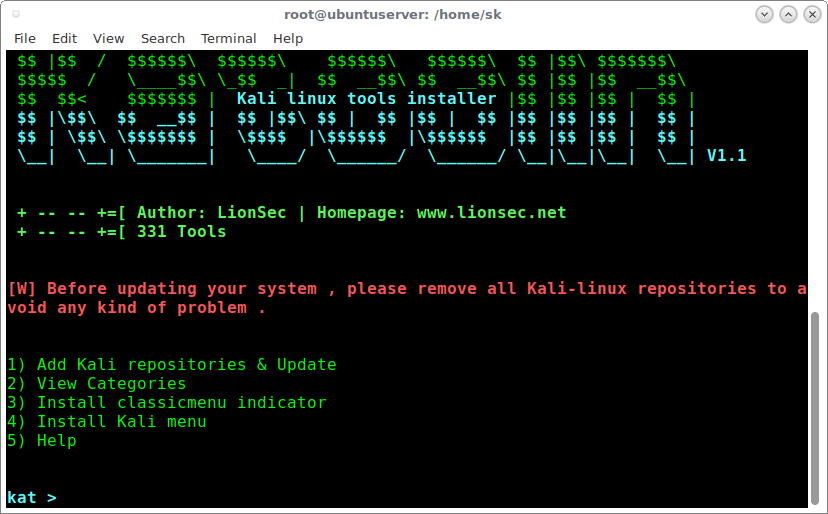Minimize the terminal window

coord(764,14)
